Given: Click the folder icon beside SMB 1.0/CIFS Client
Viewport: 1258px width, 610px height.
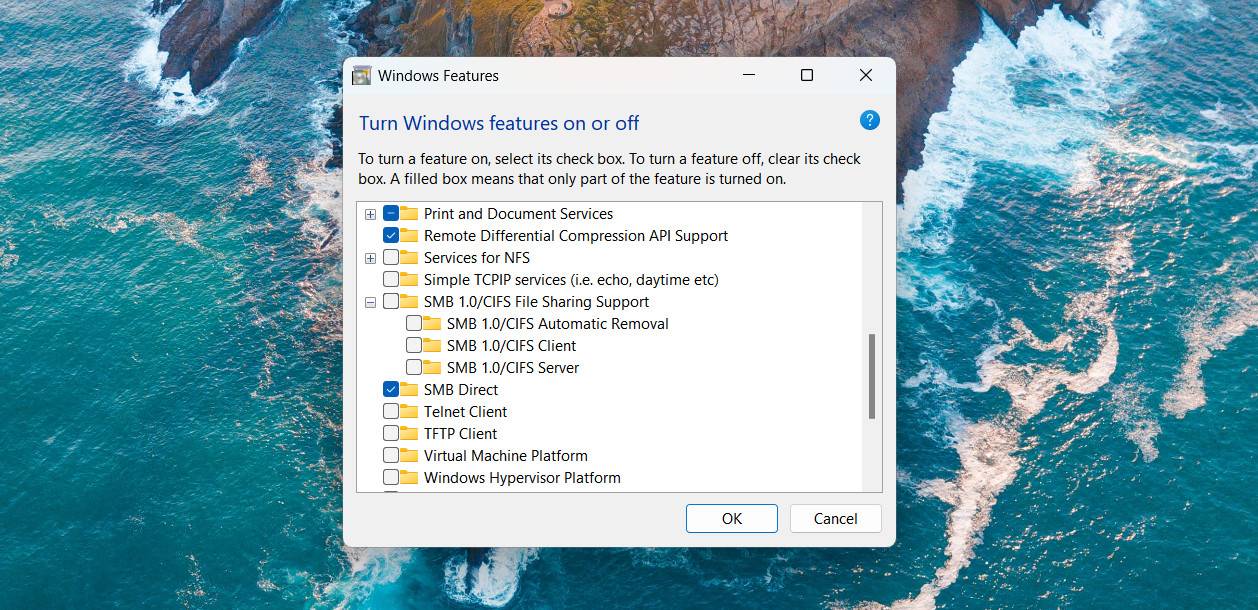Looking at the screenshot, I should pos(432,345).
